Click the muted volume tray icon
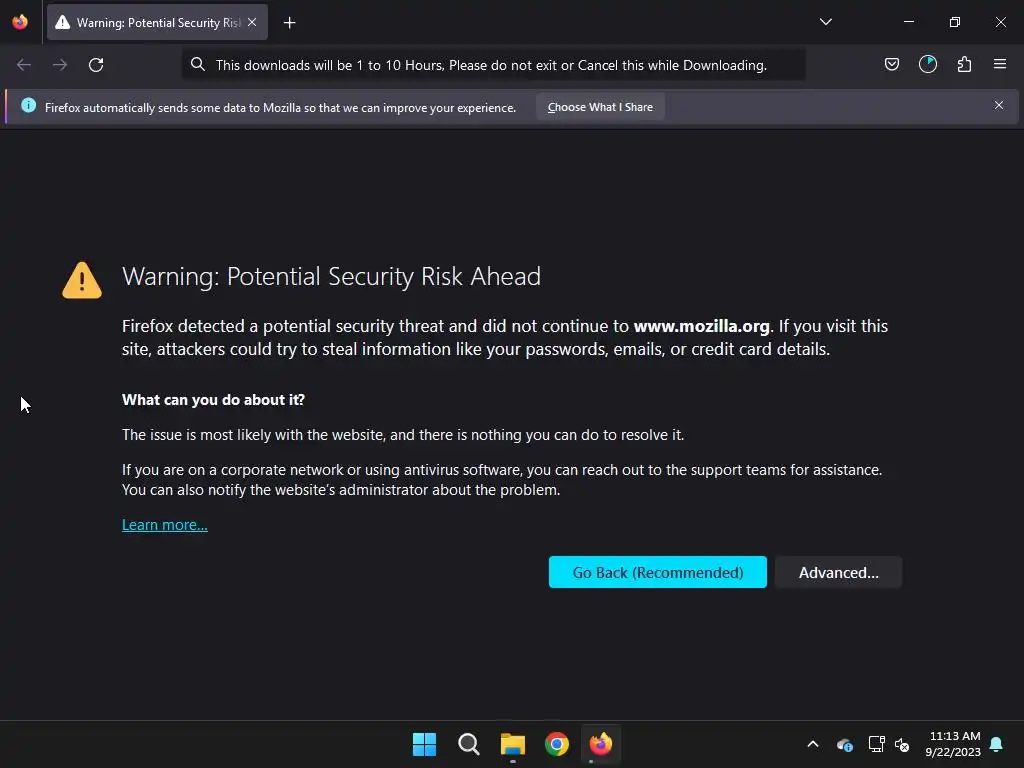This screenshot has width=1024, height=768. tap(902, 744)
